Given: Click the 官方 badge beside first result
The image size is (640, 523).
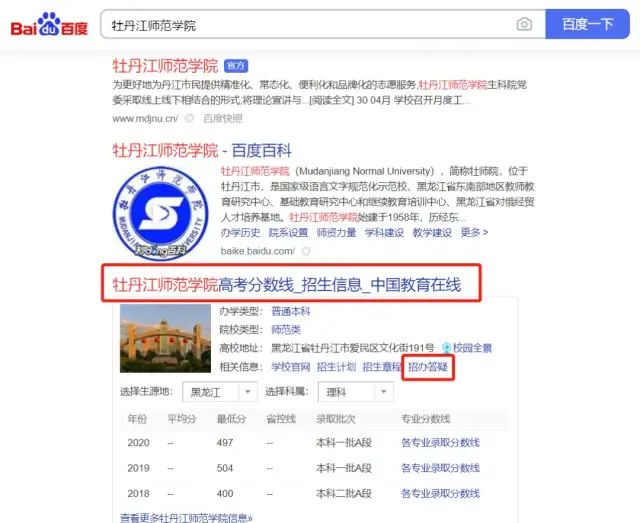Looking at the screenshot, I should point(236,66).
